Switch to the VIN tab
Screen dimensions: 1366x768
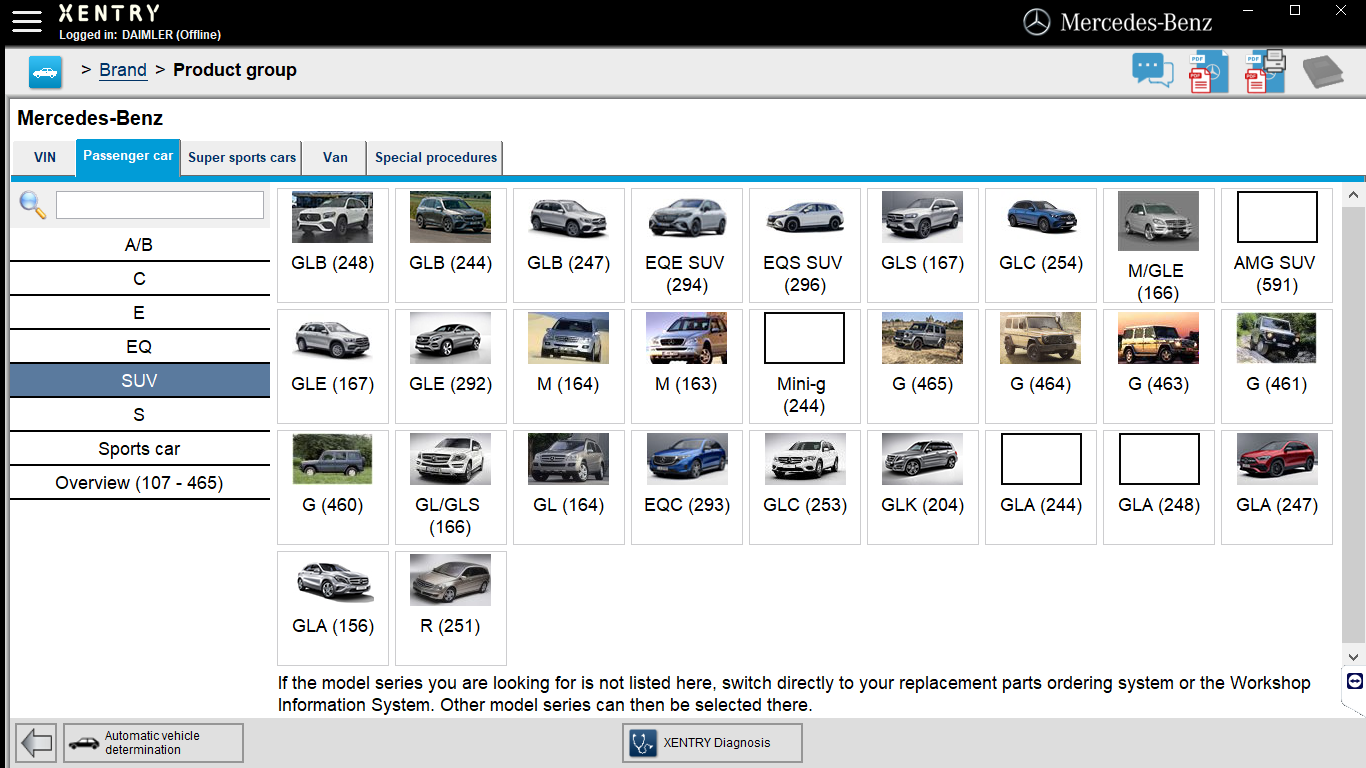45,158
